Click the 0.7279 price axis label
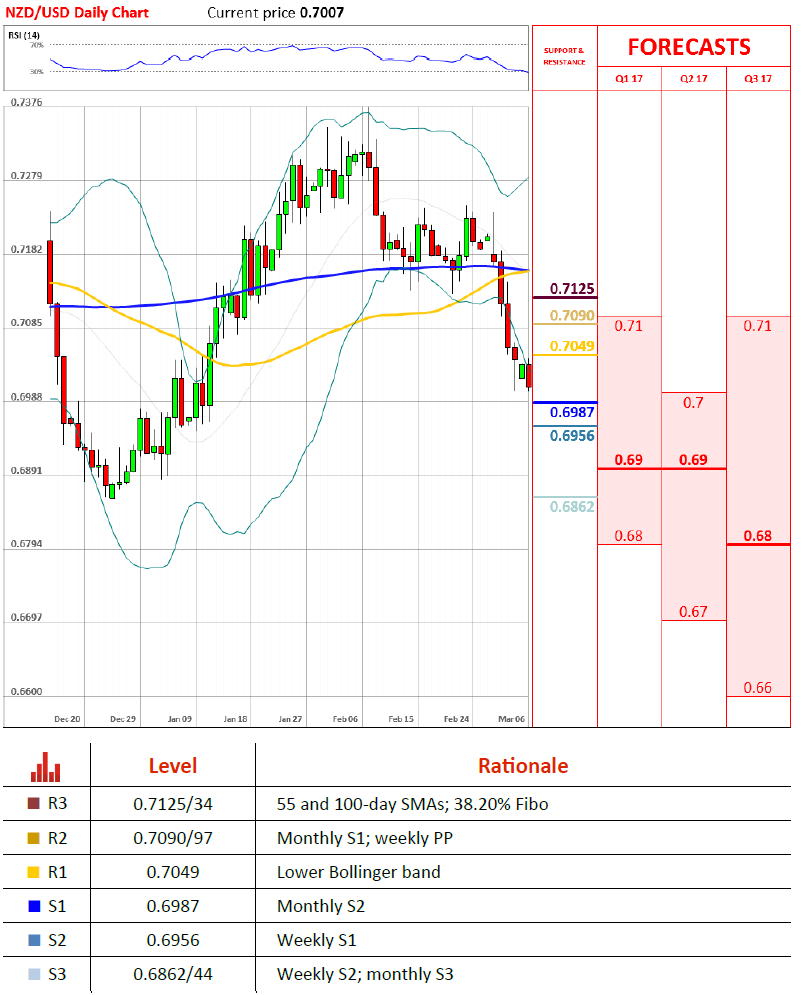Image resolution: width=801 pixels, height=995 pixels. tap(27, 175)
